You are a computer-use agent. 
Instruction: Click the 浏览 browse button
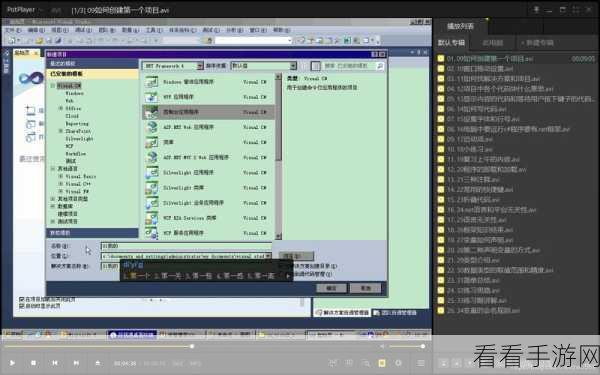coord(296,256)
